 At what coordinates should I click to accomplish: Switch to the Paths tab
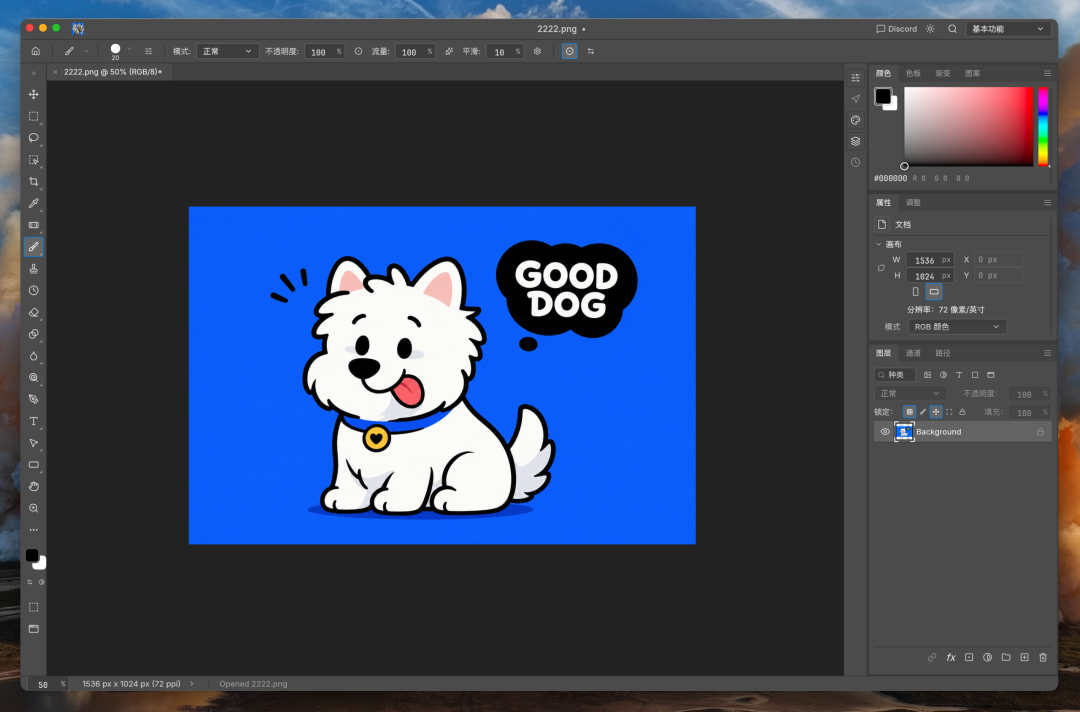tap(942, 353)
